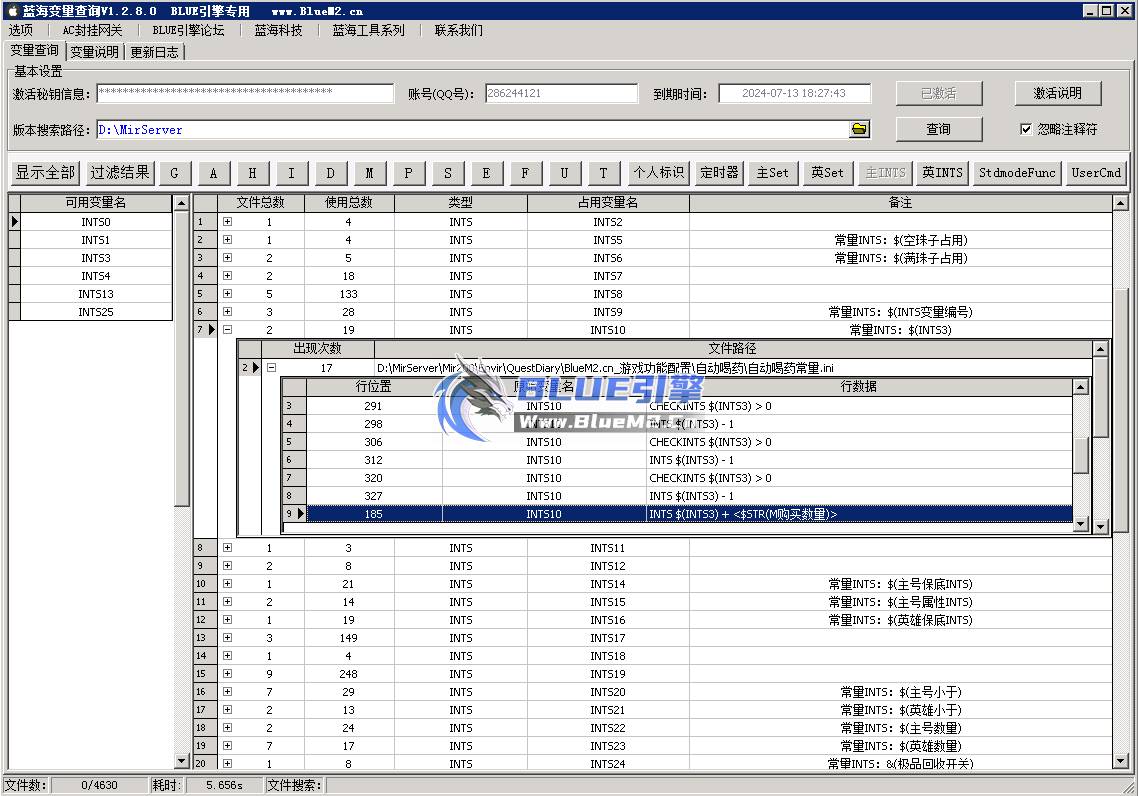Click the app icon in the title bar
This screenshot has width=1138, height=796.
[13, 11]
